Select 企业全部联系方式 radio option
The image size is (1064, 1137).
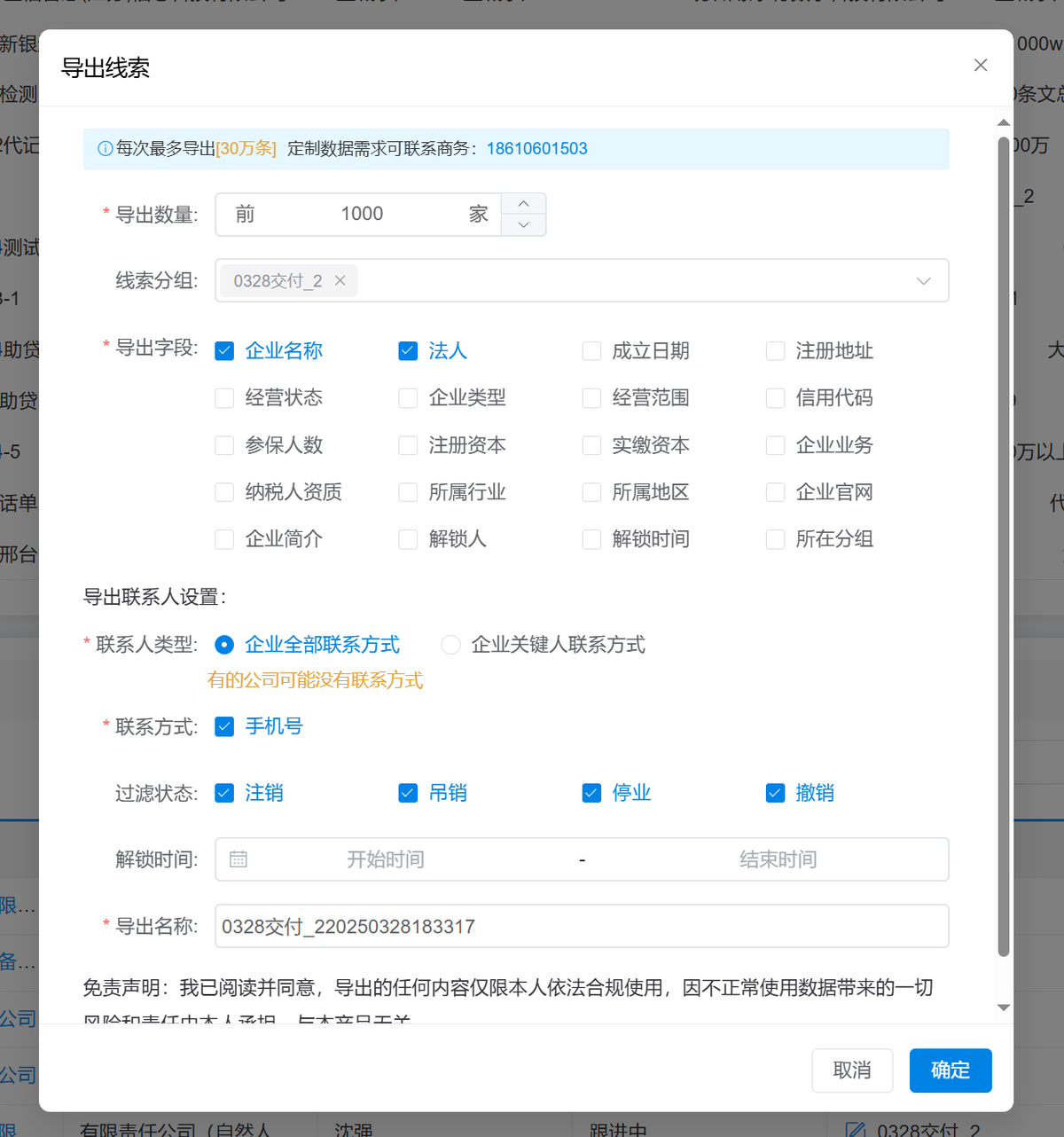pyautogui.click(x=224, y=645)
